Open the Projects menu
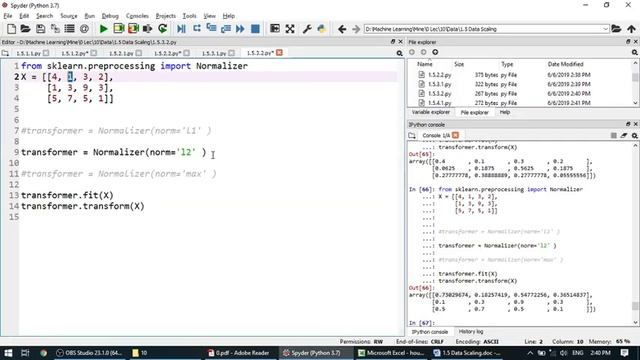The height and width of the screenshot is (360, 640). pos(166,16)
